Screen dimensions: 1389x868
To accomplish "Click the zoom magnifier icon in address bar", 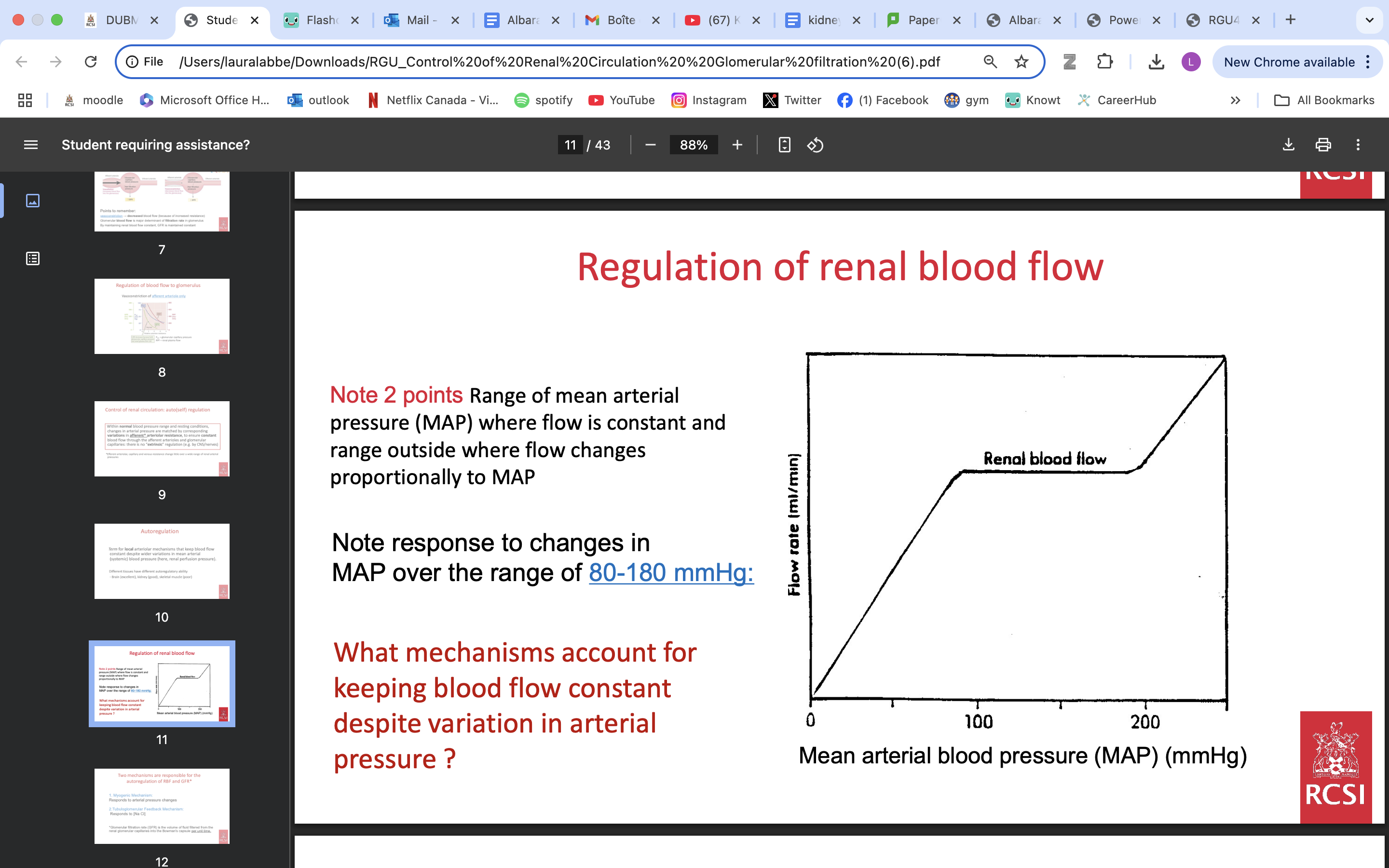I will point(990,61).
